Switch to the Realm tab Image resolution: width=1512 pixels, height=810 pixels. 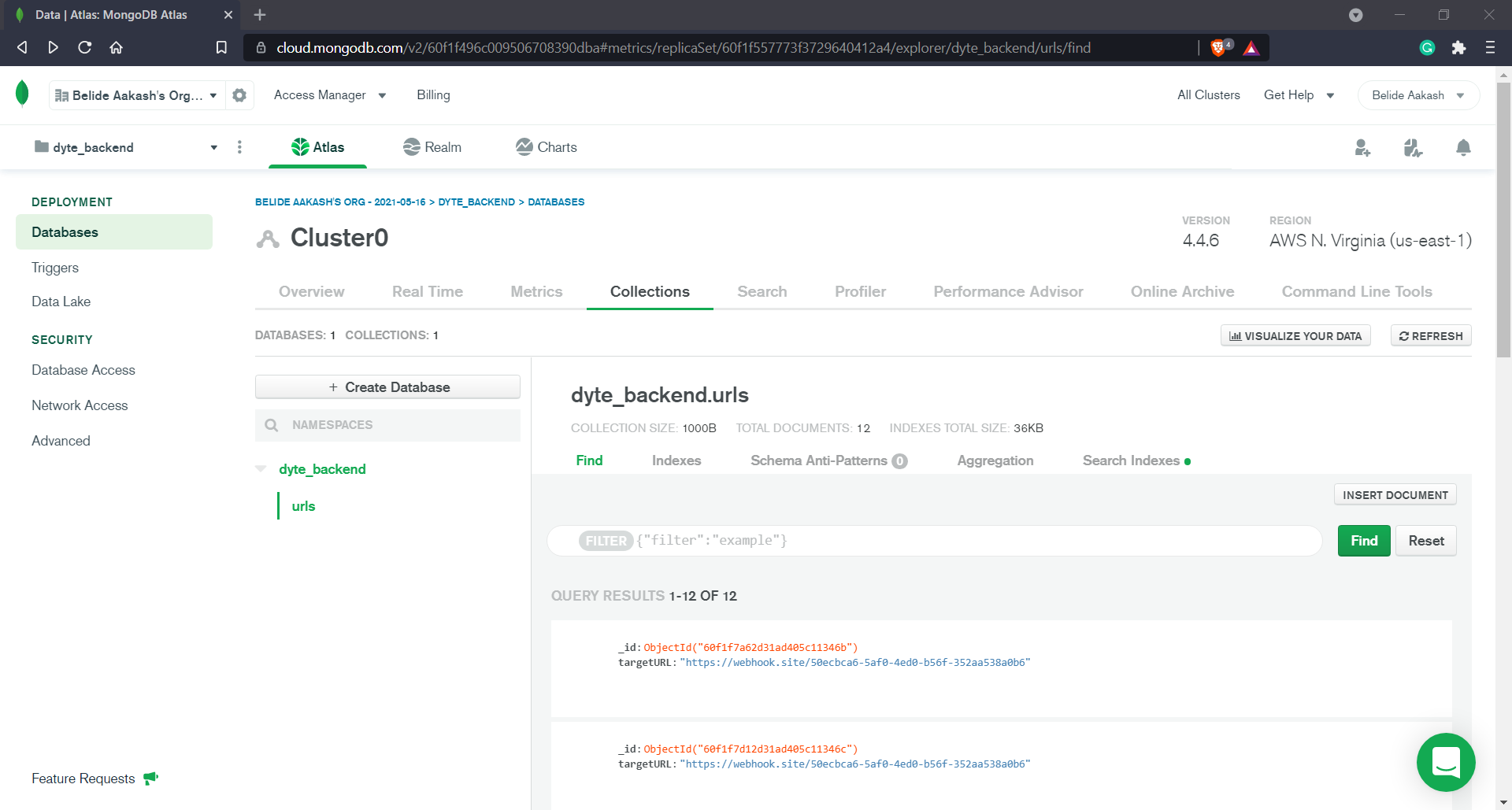tap(432, 147)
